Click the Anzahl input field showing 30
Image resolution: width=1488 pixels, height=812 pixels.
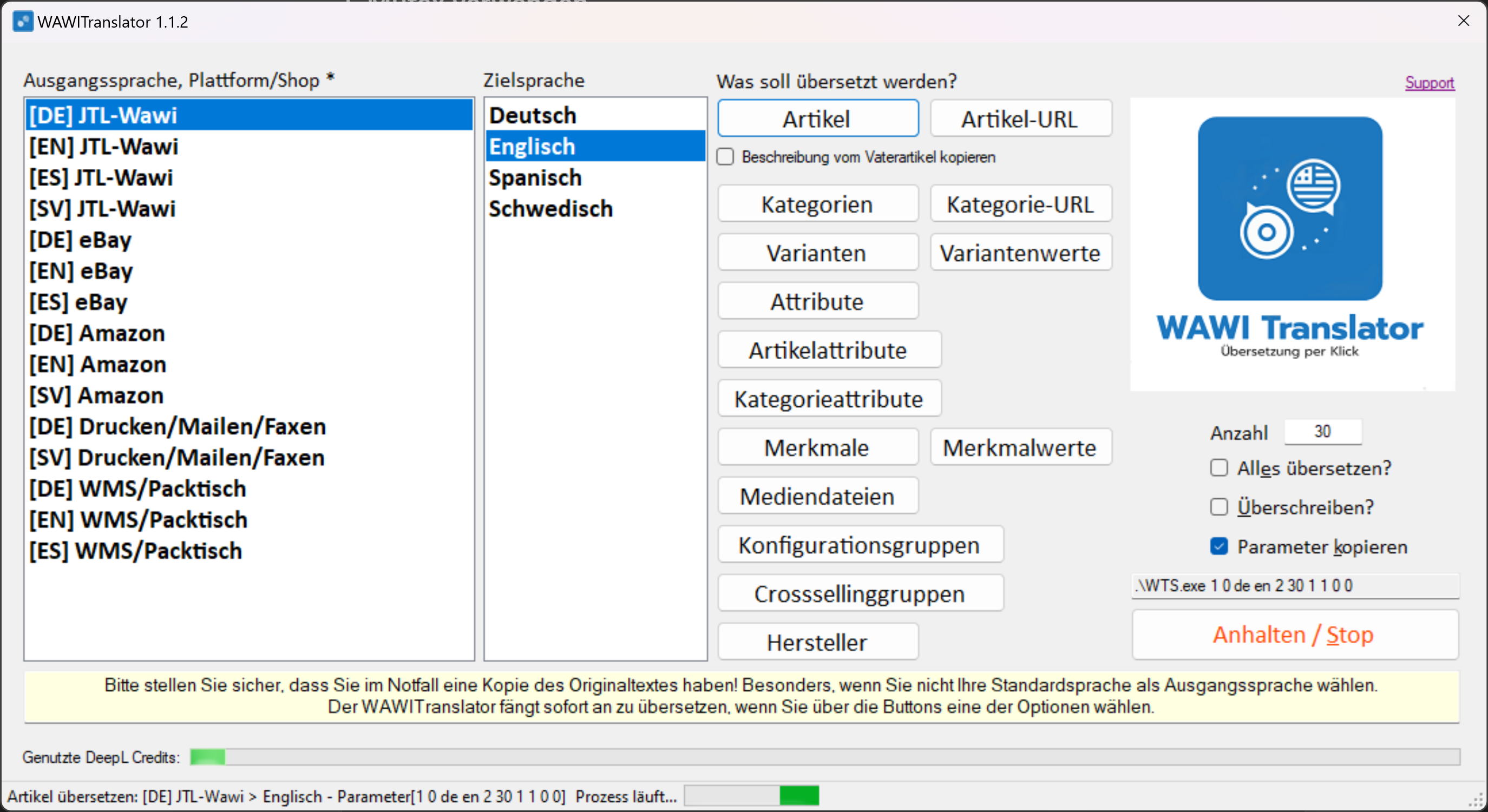pyautogui.click(x=1323, y=432)
